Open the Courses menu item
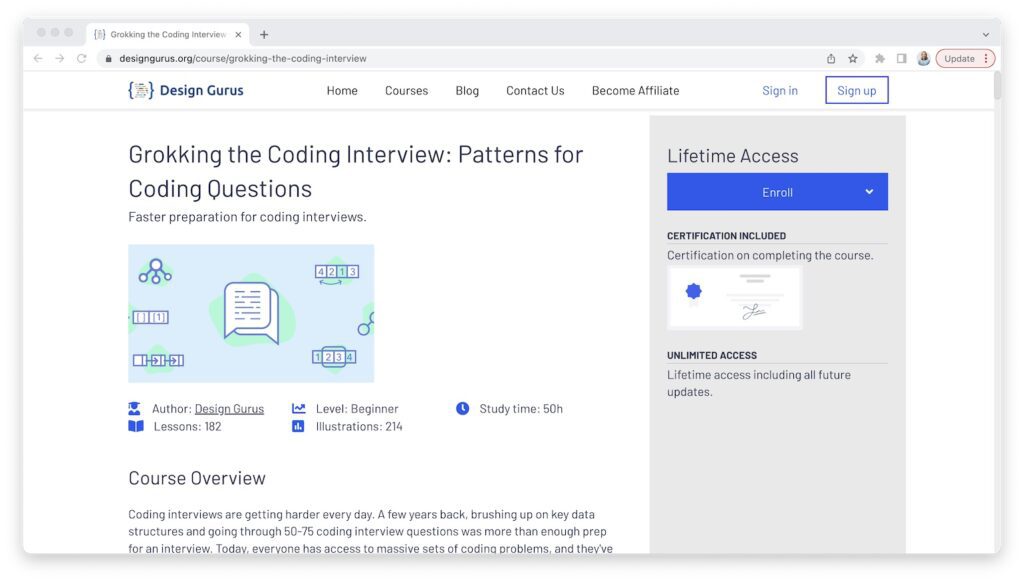Image resolution: width=1024 pixels, height=582 pixels. pyautogui.click(x=406, y=90)
